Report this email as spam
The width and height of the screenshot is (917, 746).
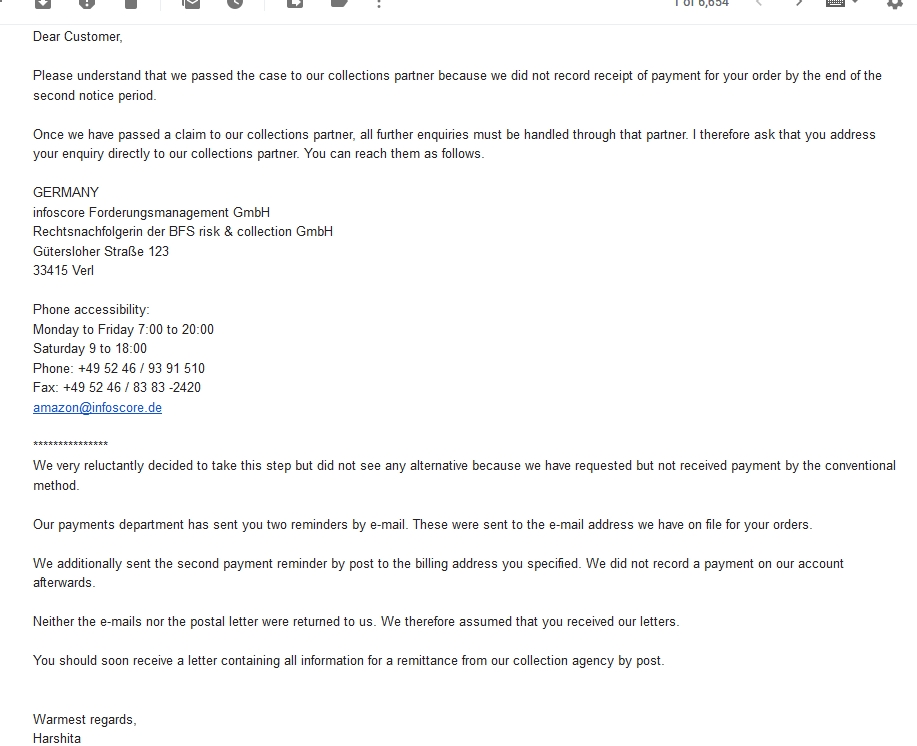point(87,3)
